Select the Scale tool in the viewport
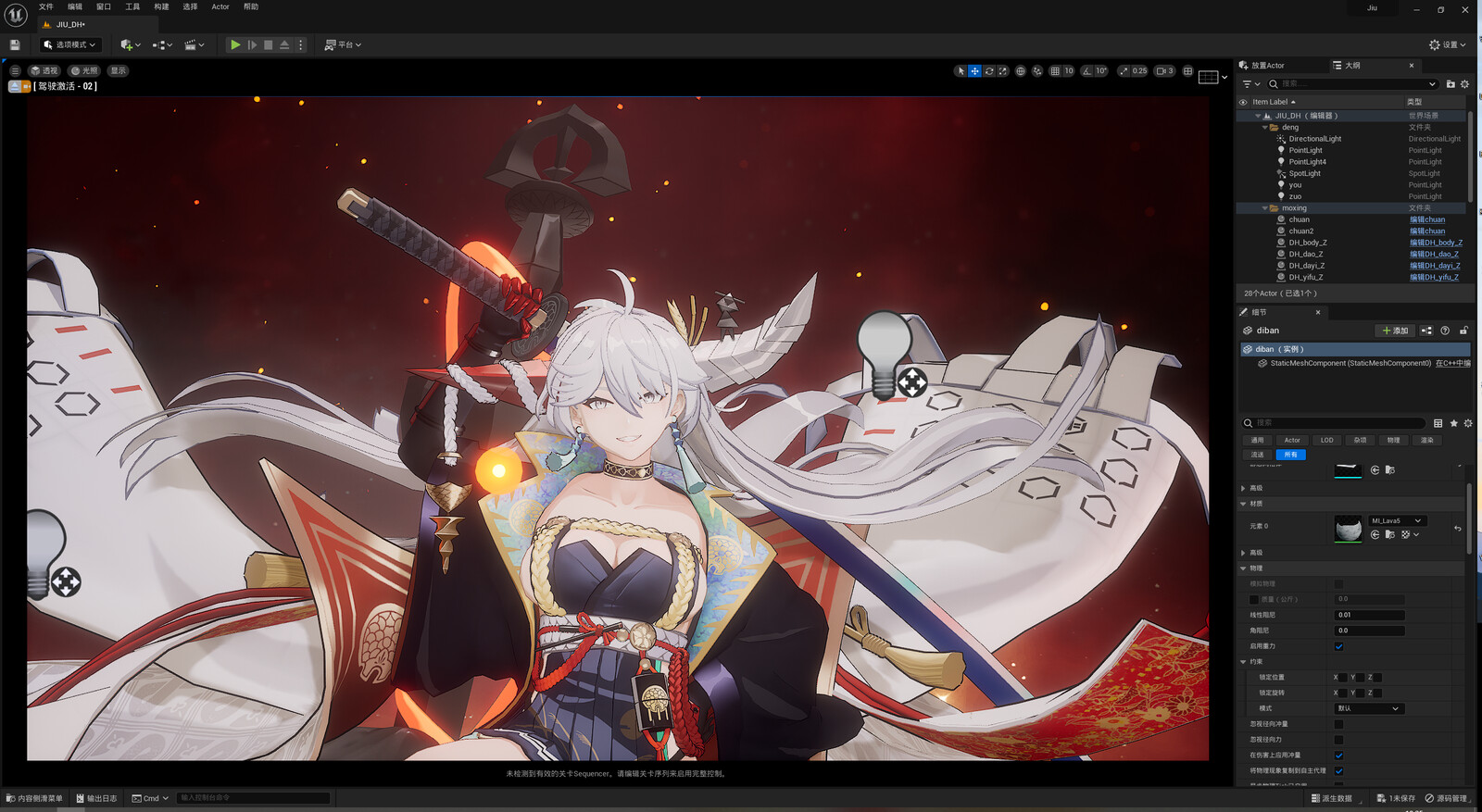1482x812 pixels. (x=1002, y=70)
